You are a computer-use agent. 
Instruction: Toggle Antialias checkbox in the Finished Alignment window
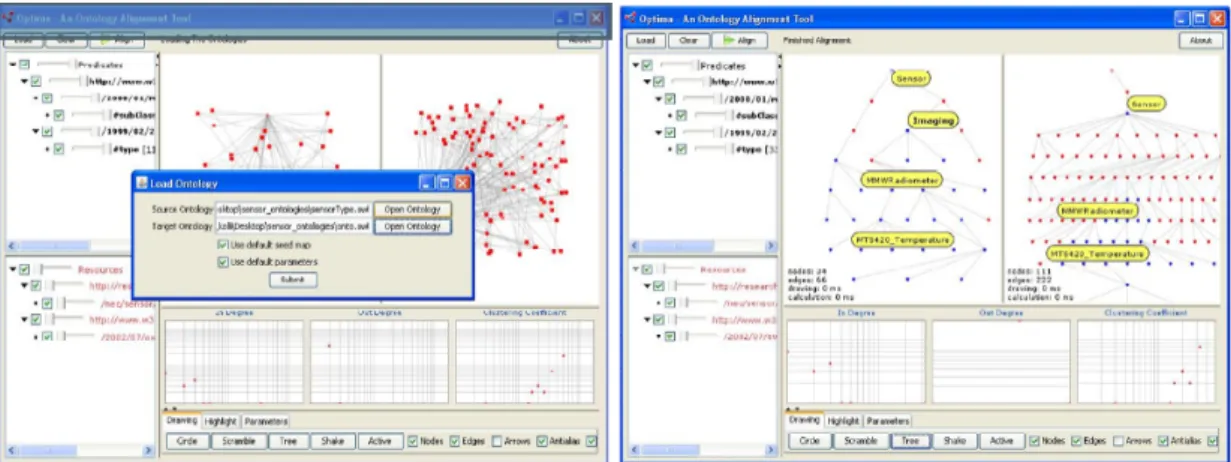(x=1164, y=440)
